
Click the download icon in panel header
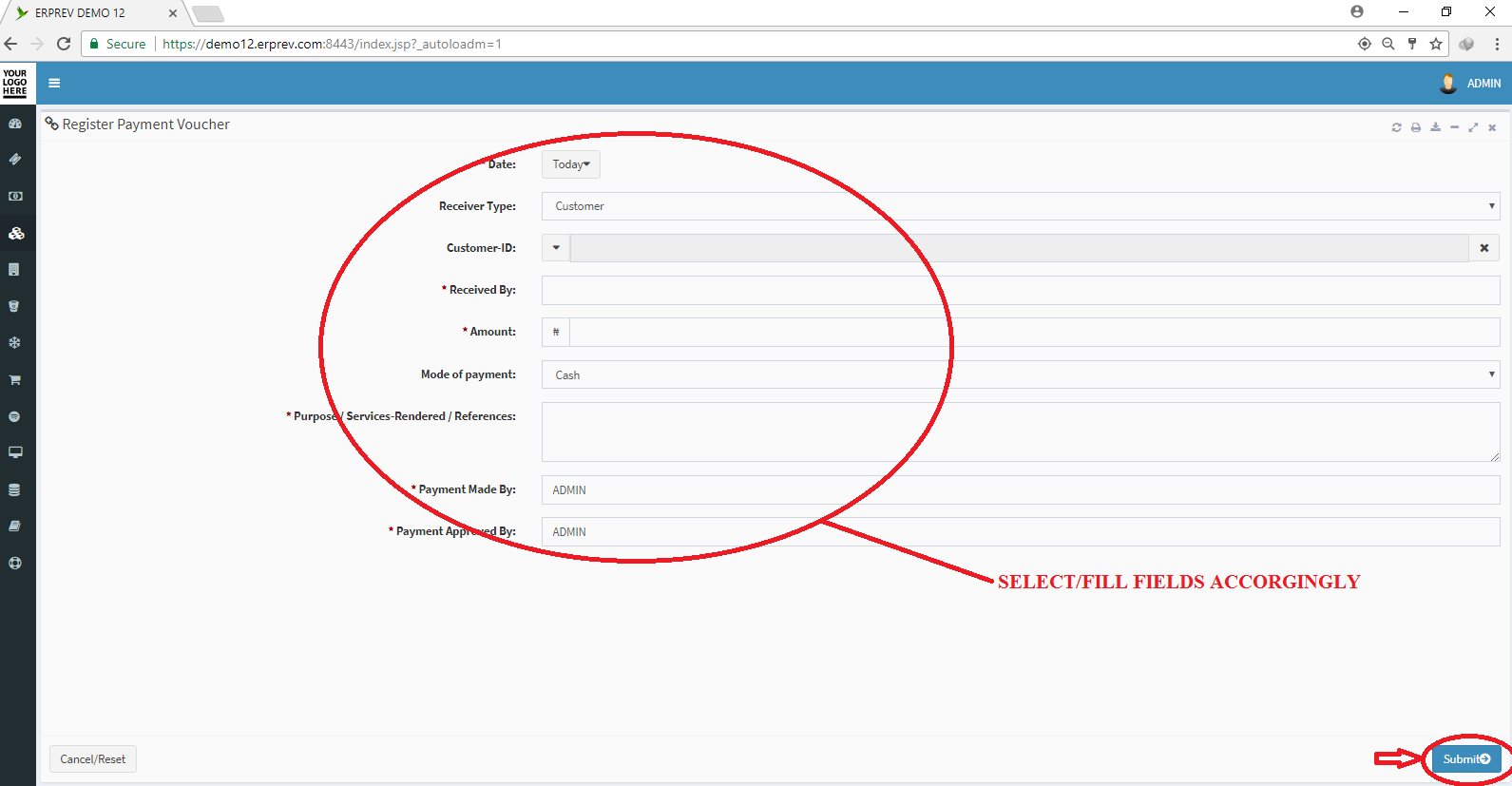point(1435,127)
